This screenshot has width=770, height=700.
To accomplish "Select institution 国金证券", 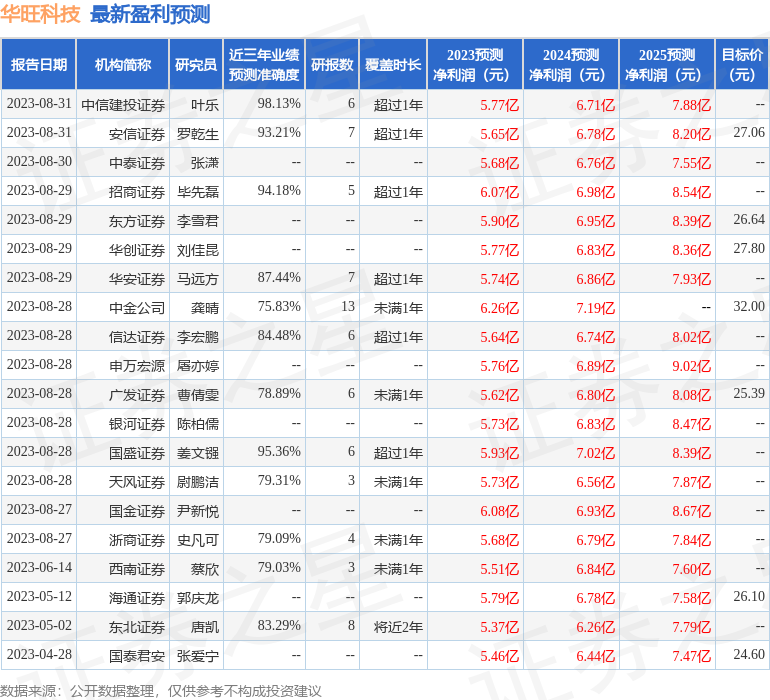I will point(137,510).
